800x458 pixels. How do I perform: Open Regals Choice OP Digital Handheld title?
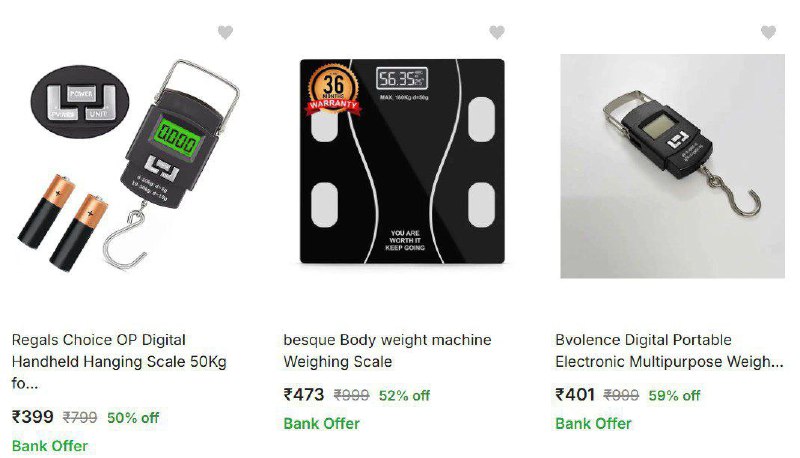(x=119, y=361)
